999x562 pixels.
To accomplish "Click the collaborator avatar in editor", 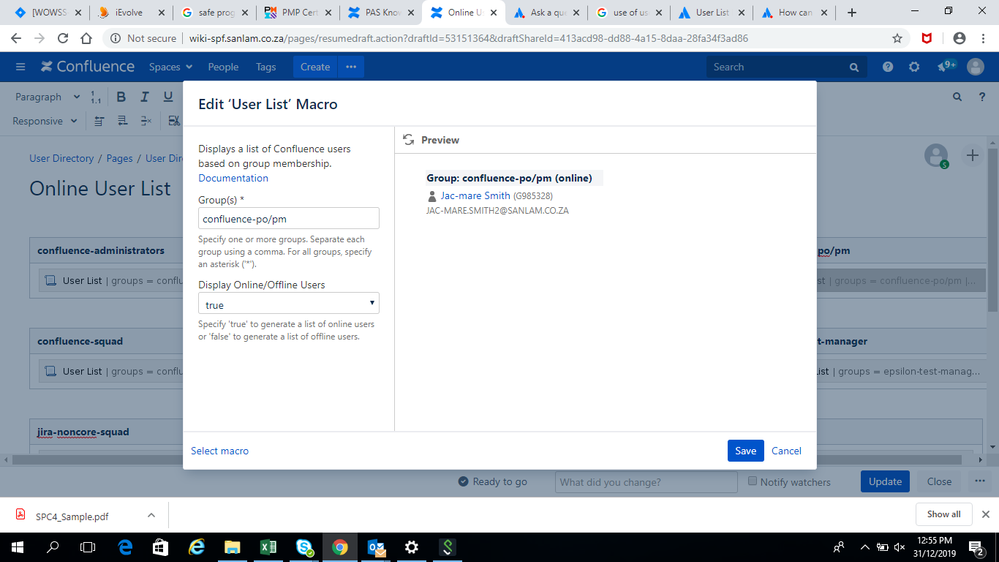I will tap(936, 155).
